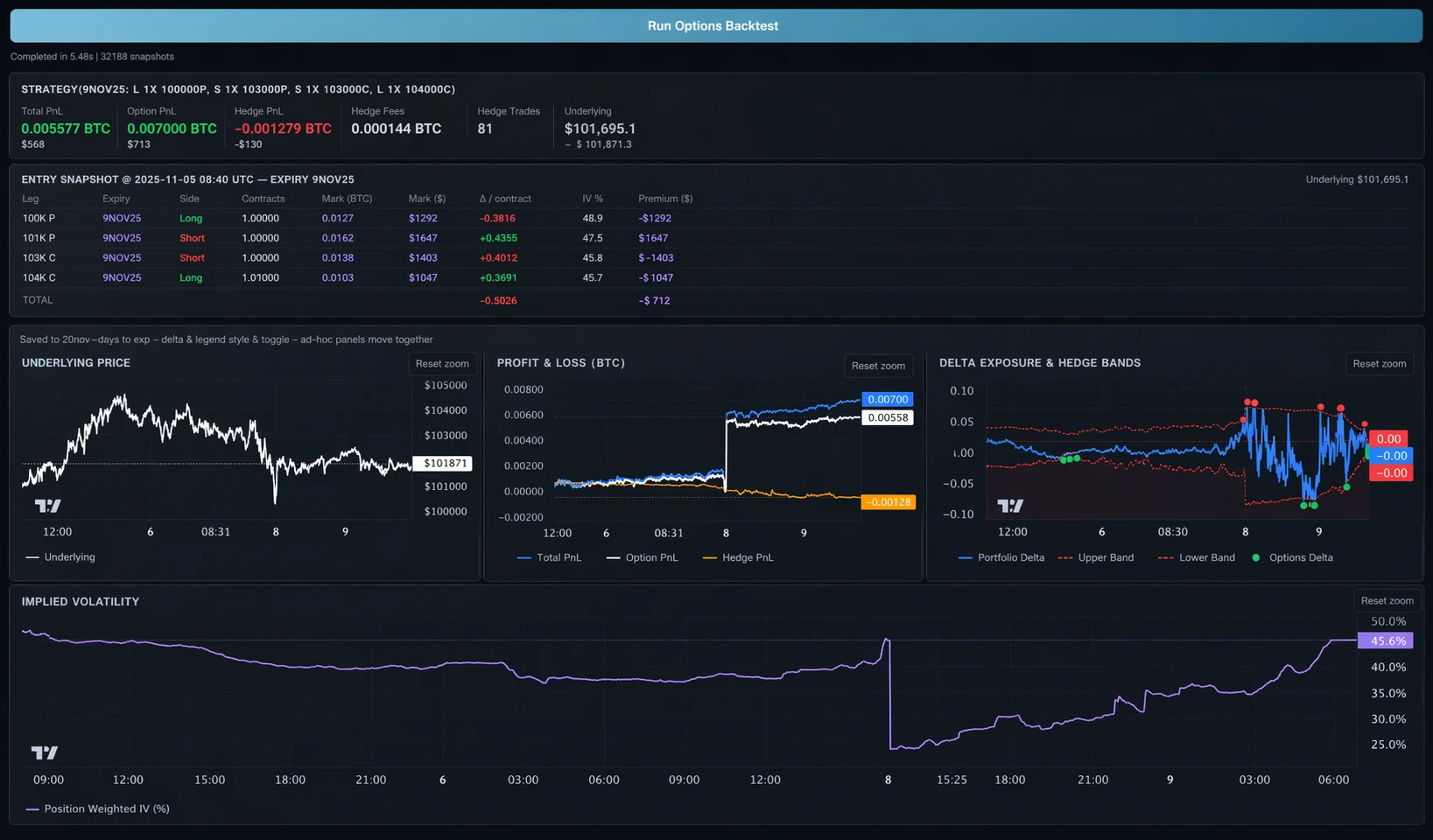The height and width of the screenshot is (840, 1433).
Task: Reset zoom on Delta Exposure chart
Action: pos(1379,364)
